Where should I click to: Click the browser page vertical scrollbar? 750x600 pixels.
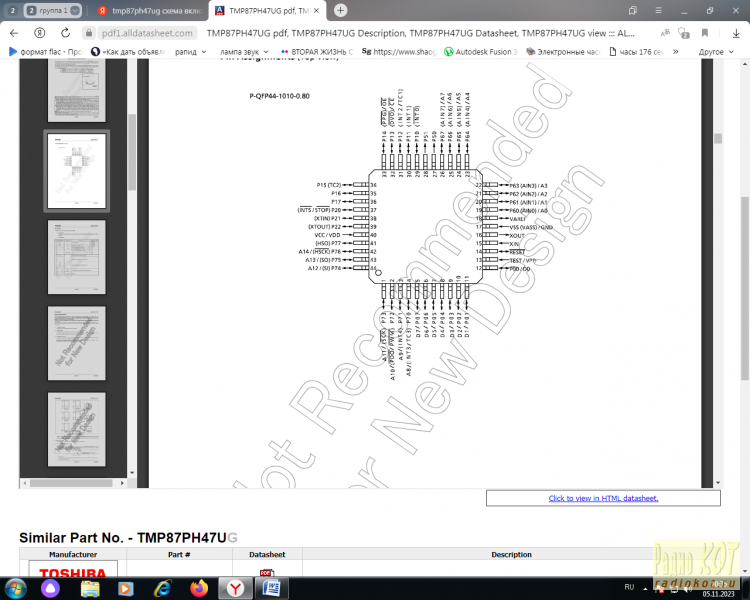click(745, 288)
